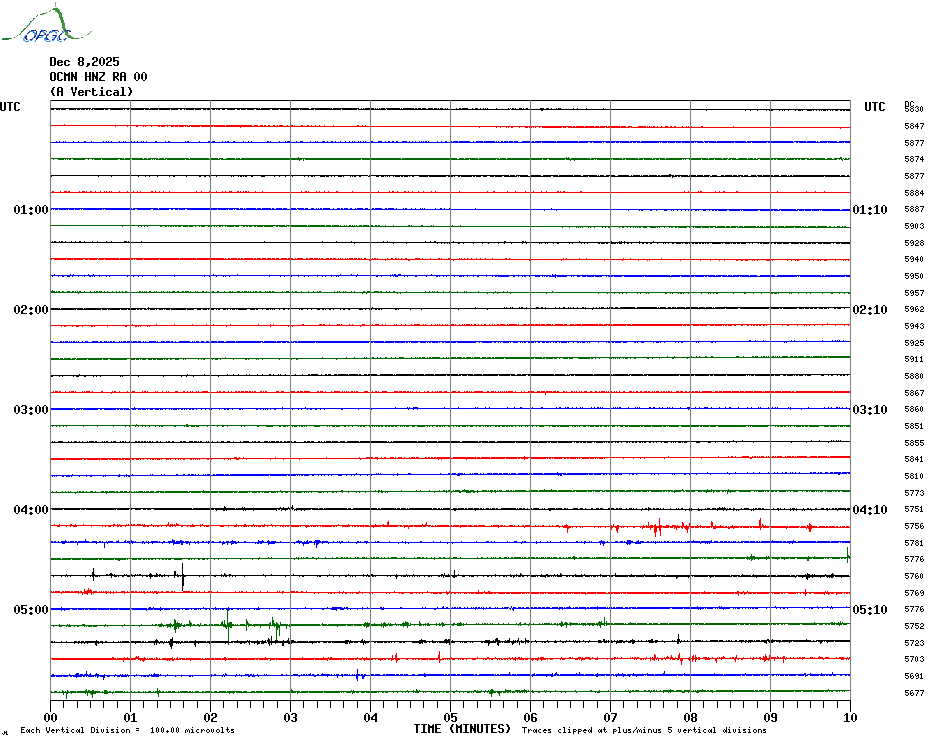Click the DC offset value 5723
The height and width of the screenshot is (744, 930).
pyautogui.click(x=914, y=643)
